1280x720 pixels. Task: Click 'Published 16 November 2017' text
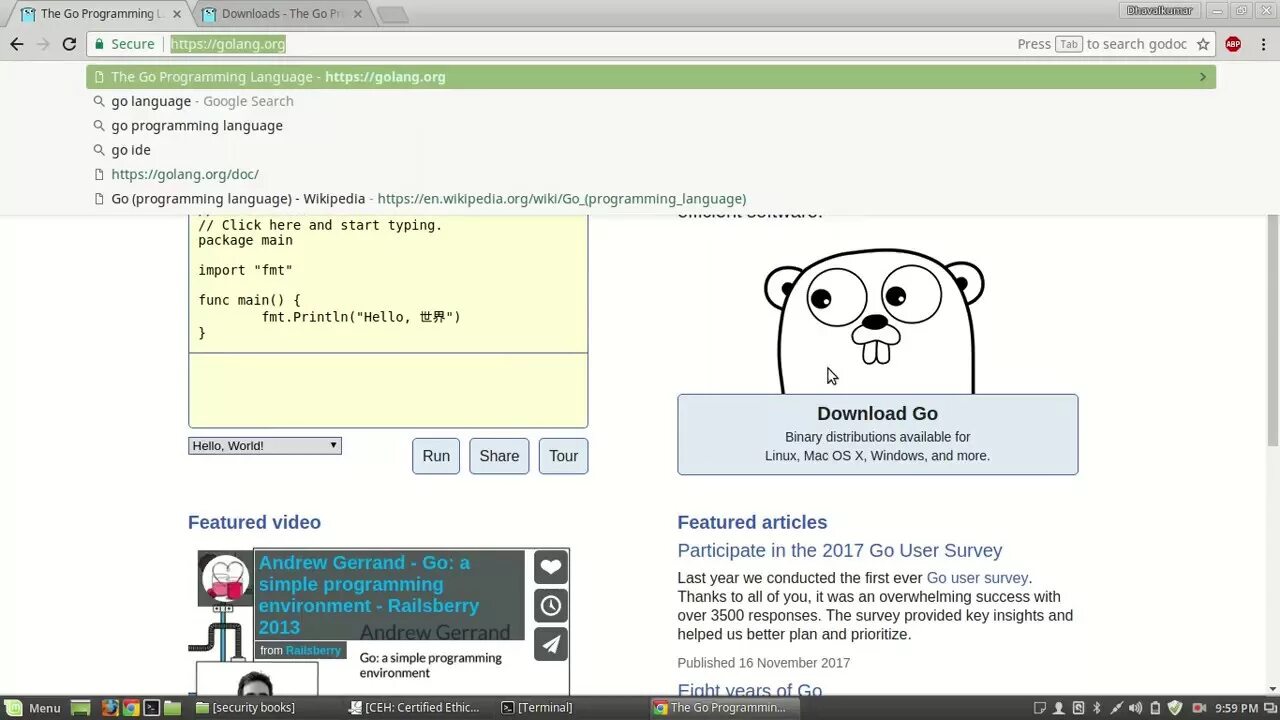[764, 663]
